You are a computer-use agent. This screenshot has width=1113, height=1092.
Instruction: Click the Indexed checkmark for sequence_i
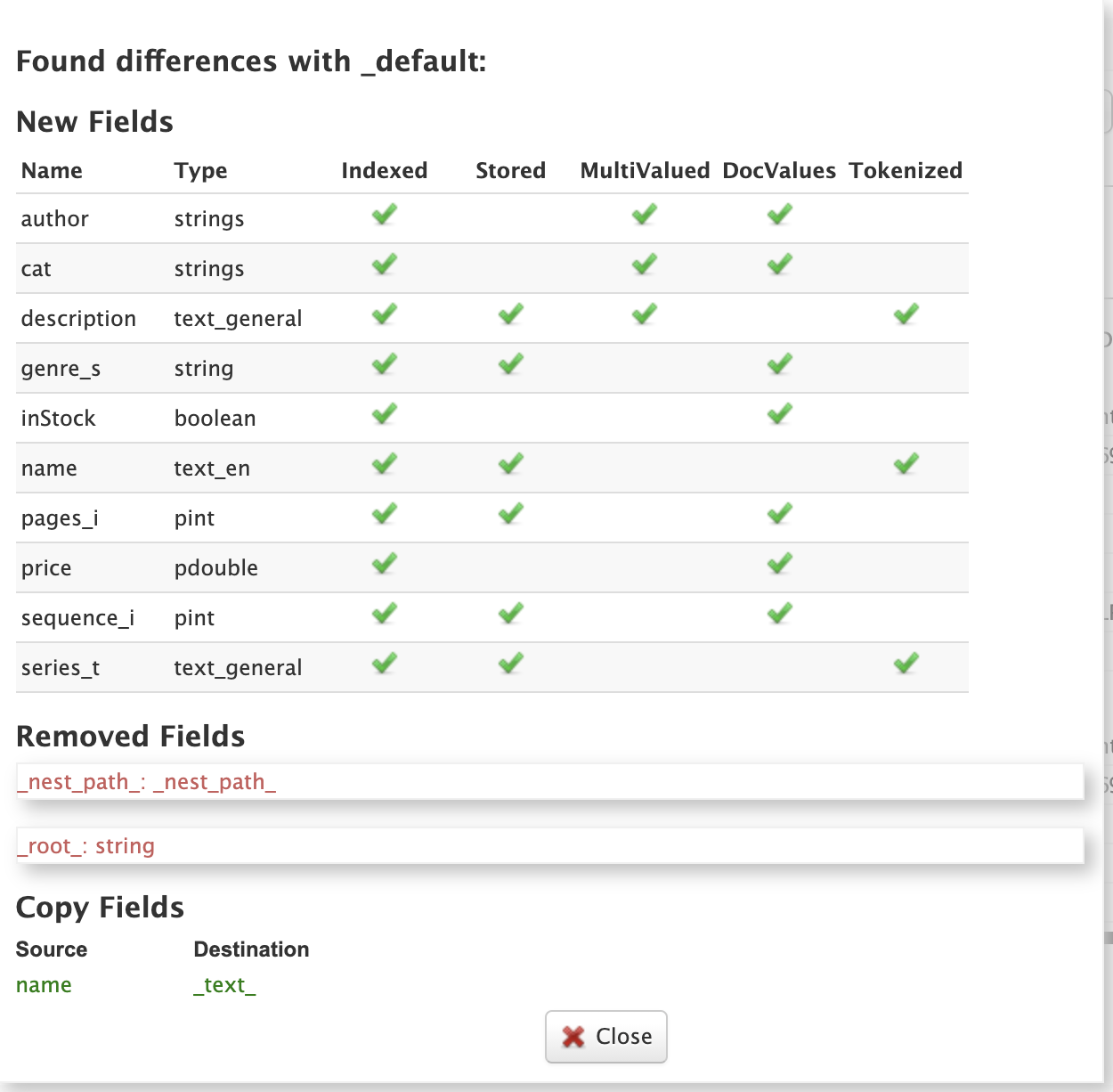385,614
